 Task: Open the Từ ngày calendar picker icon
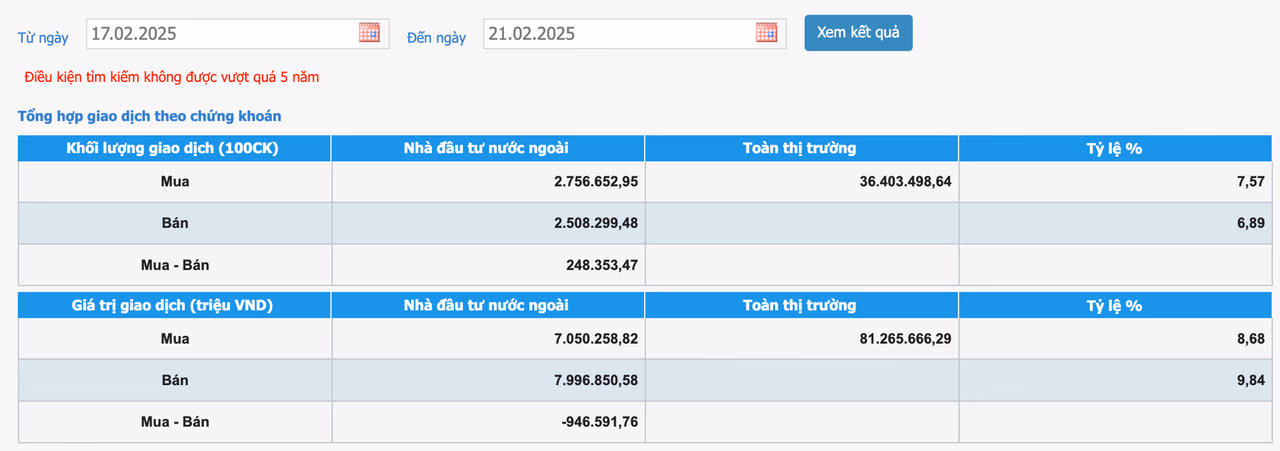tap(369, 33)
